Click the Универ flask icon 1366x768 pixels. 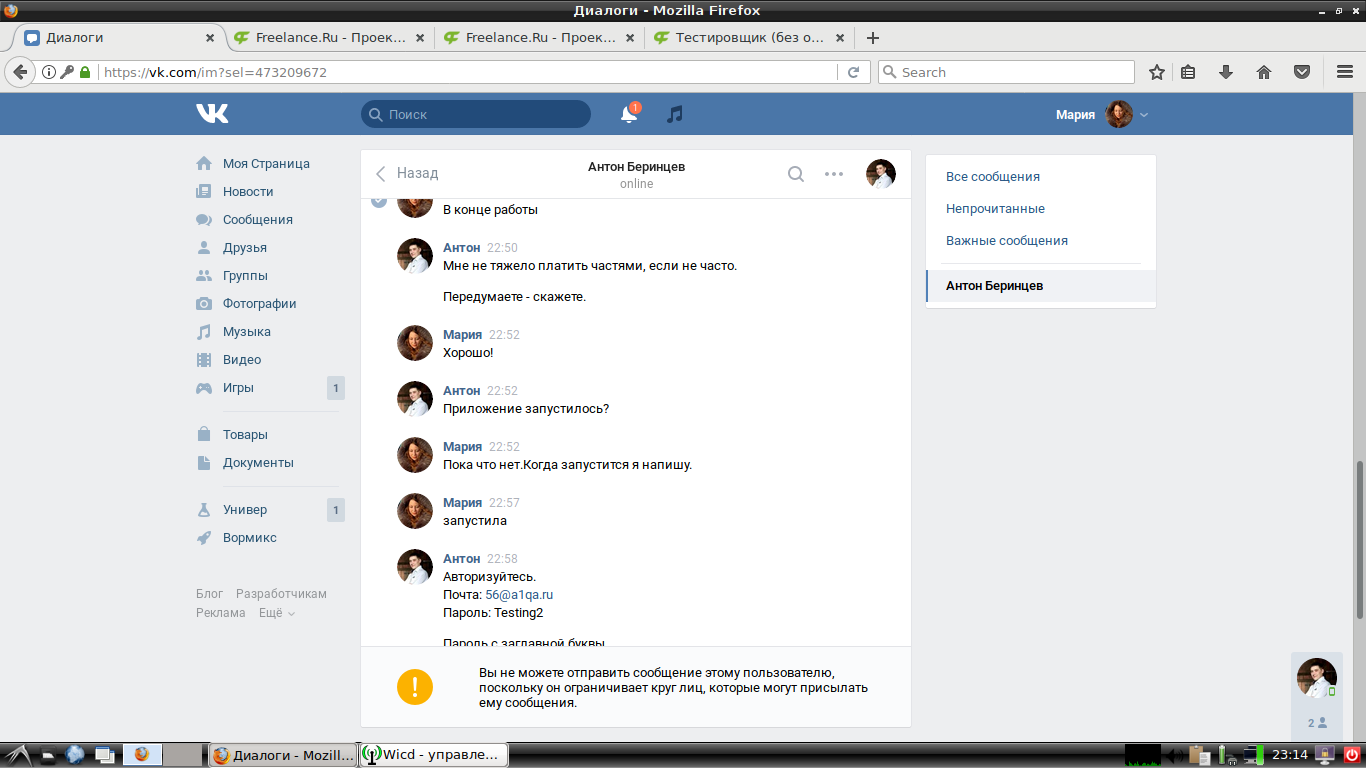pos(204,509)
